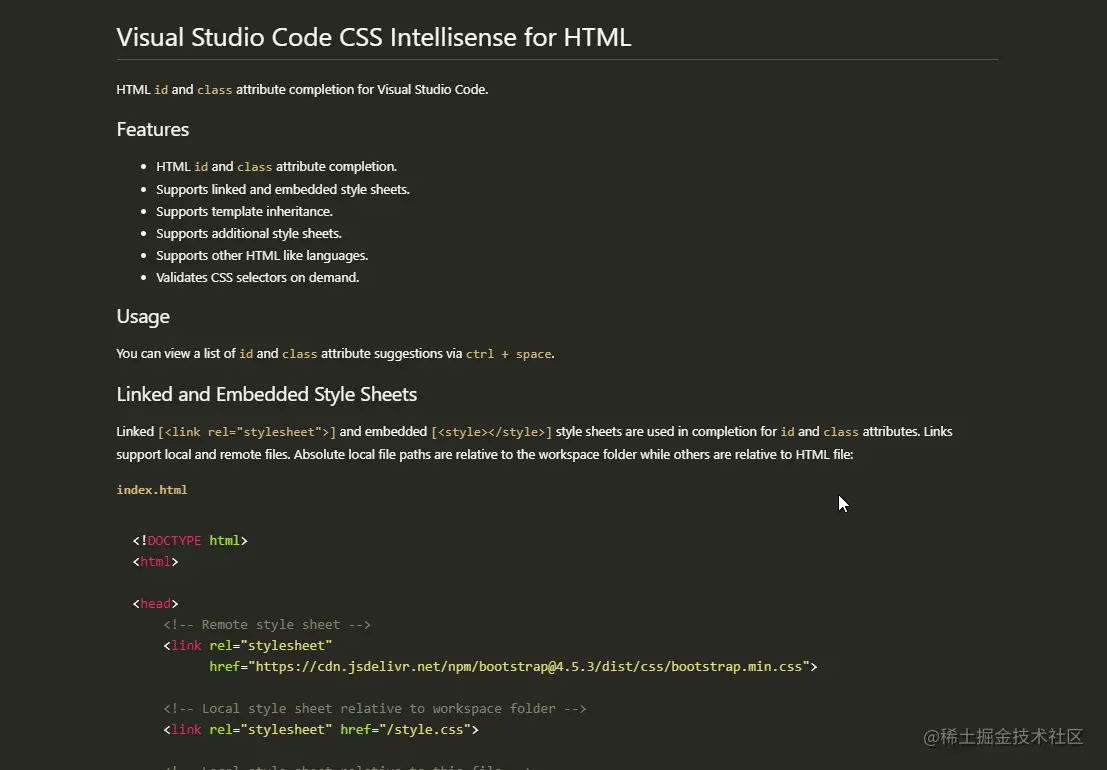Click the 'Features' heading
The height and width of the screenshot is (770, 1107).
[x=152, y=130]
